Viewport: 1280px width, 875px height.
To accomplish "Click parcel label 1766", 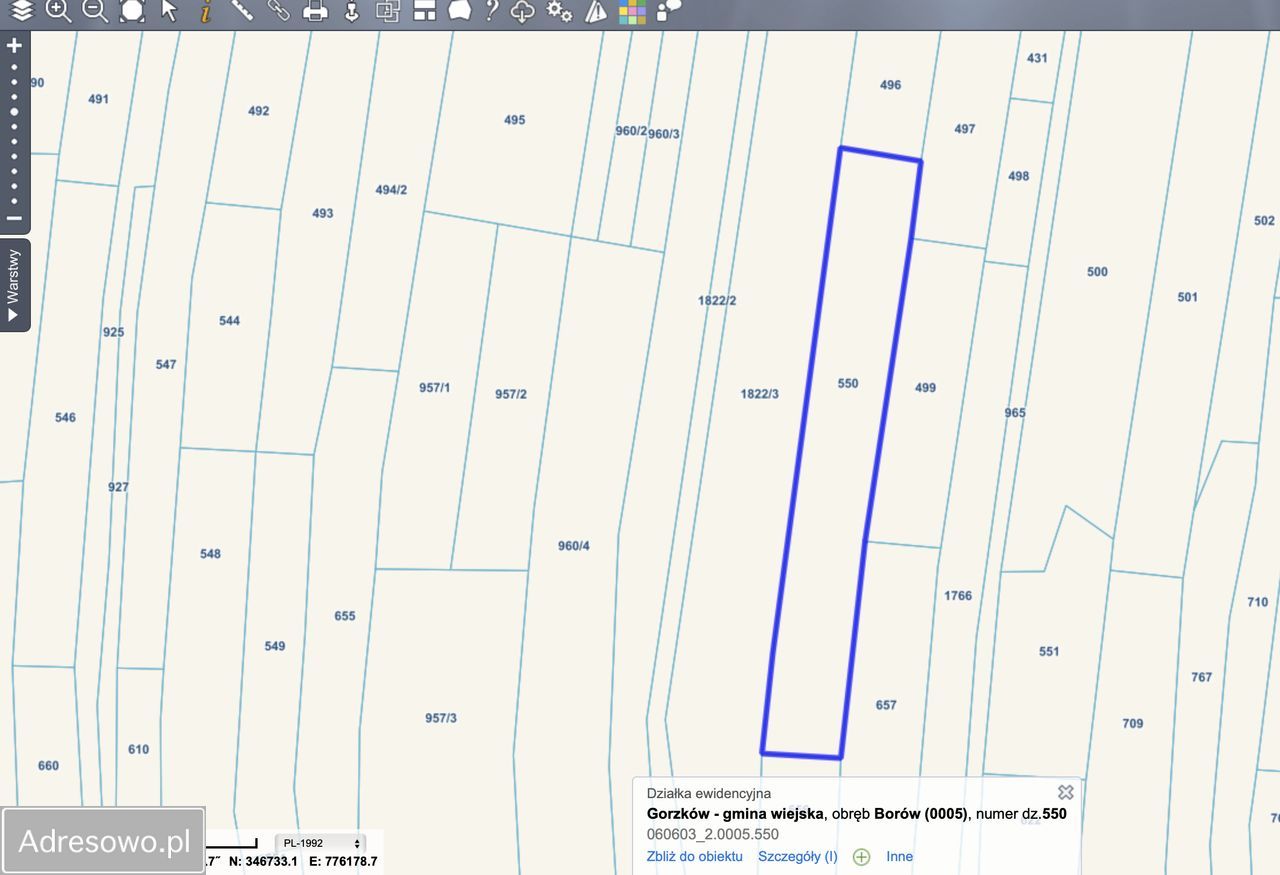I will (958, 596).
